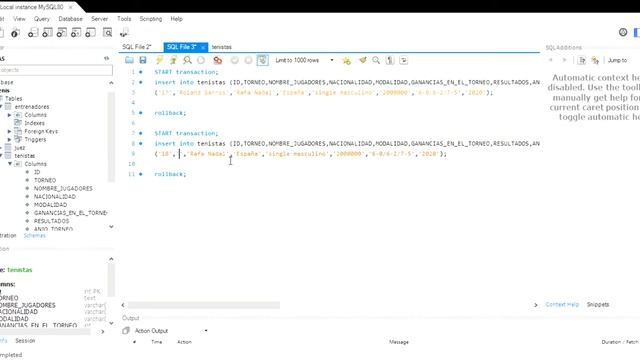Open the Context Help tab
This screenshot has height=360, width=640.
(x=562, y=304)
